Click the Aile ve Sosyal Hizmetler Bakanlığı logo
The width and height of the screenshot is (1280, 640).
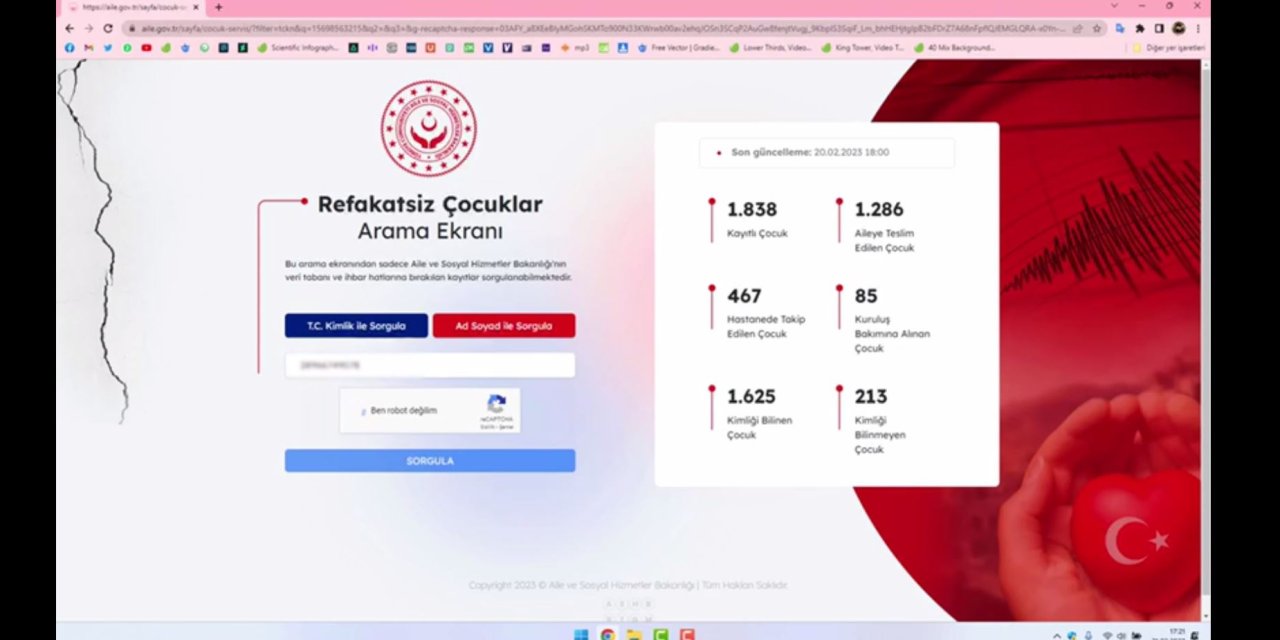coord(430,128)
